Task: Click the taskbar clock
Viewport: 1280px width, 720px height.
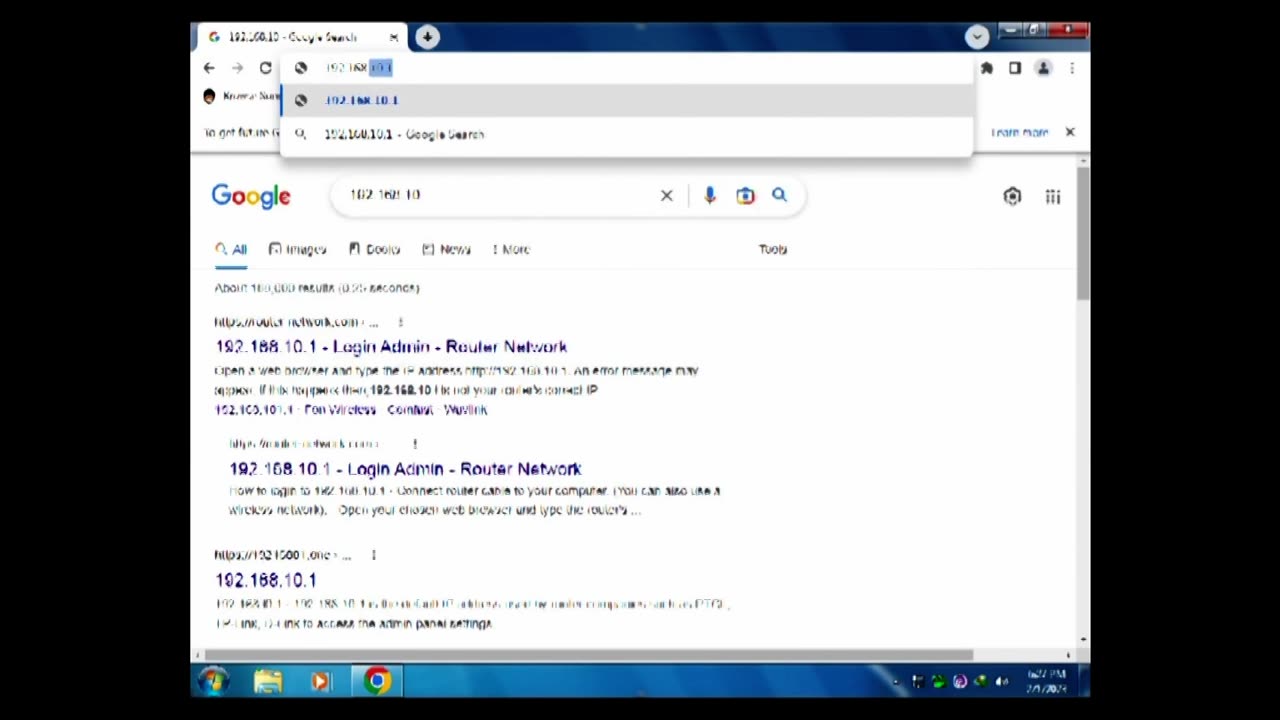Action: click(1047, 681)
